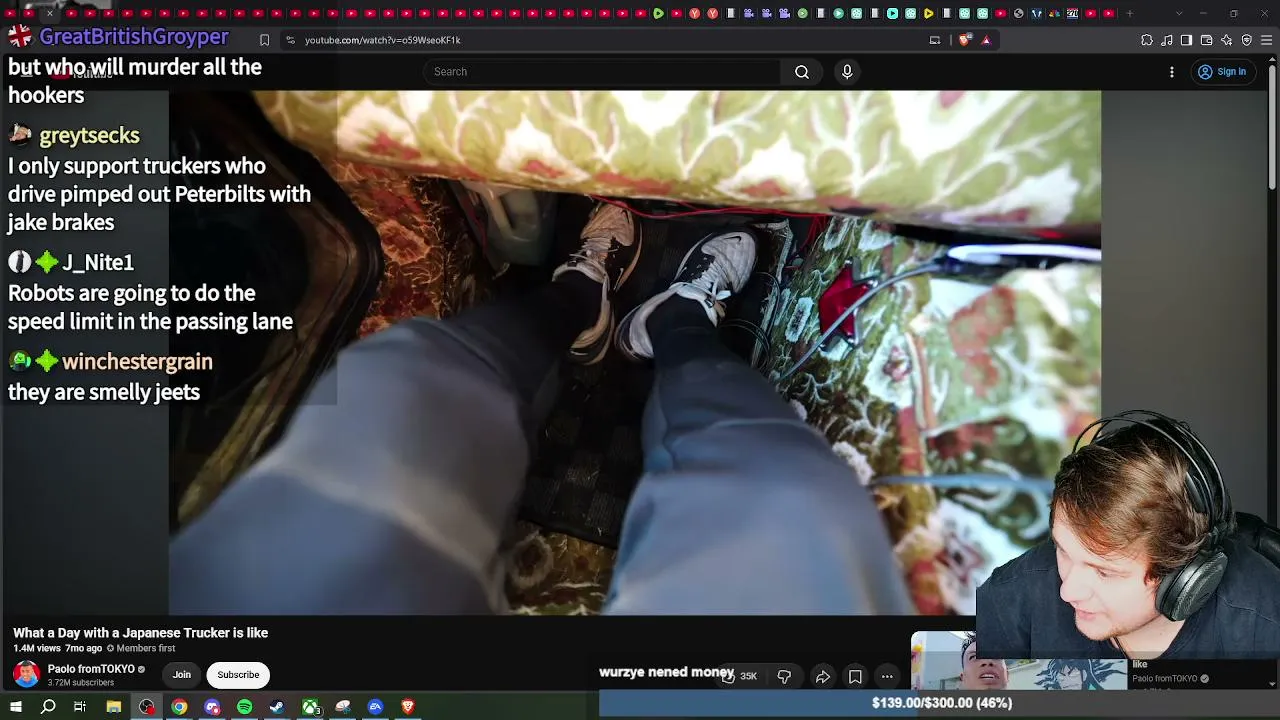Start voice search with the microphone icon

pyautogui.click(x=847, y=72)
